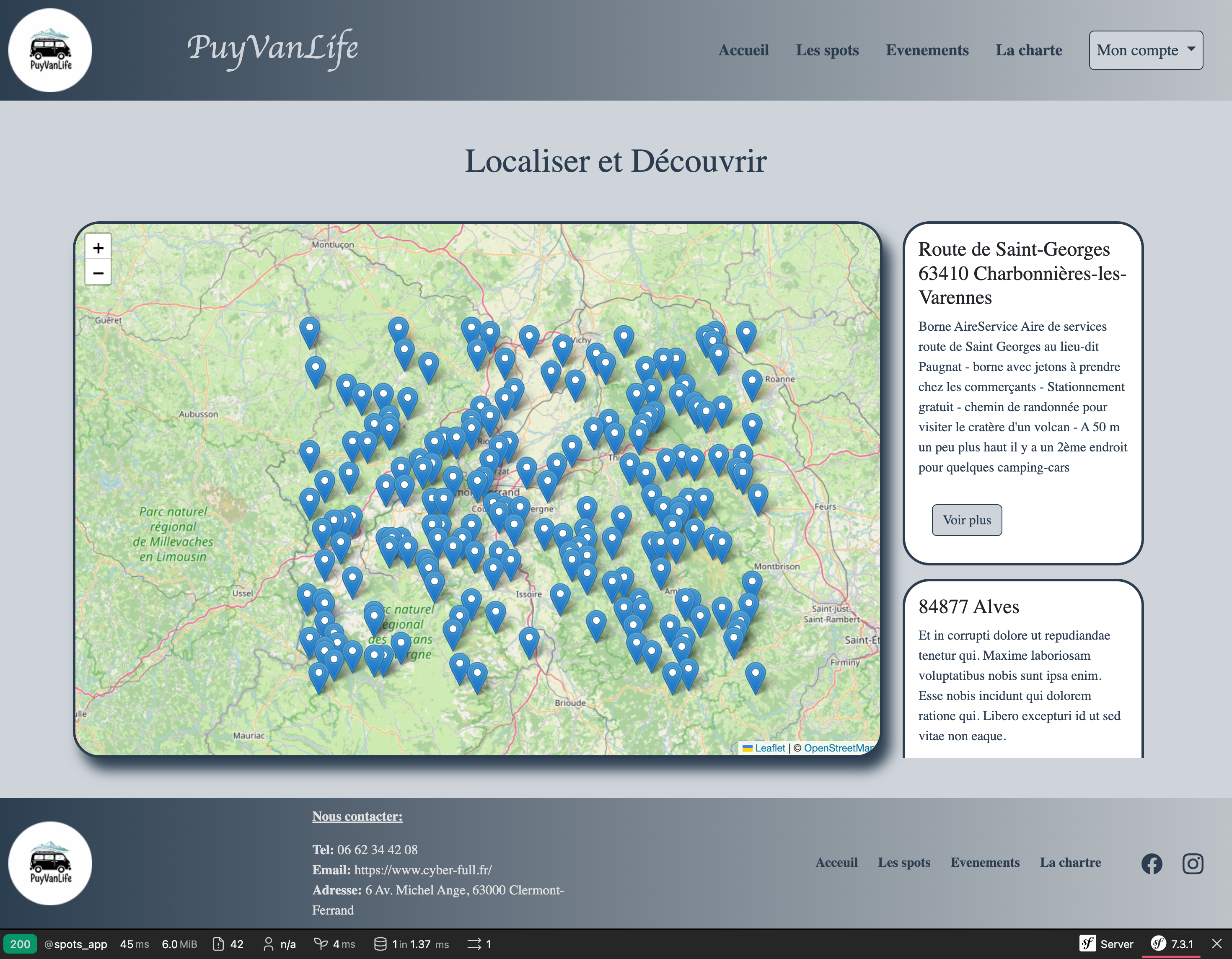Viewport: 1232px width, 959px height.
Task: Click the map zoom in plus button
Action: click(x=98, y=248)
